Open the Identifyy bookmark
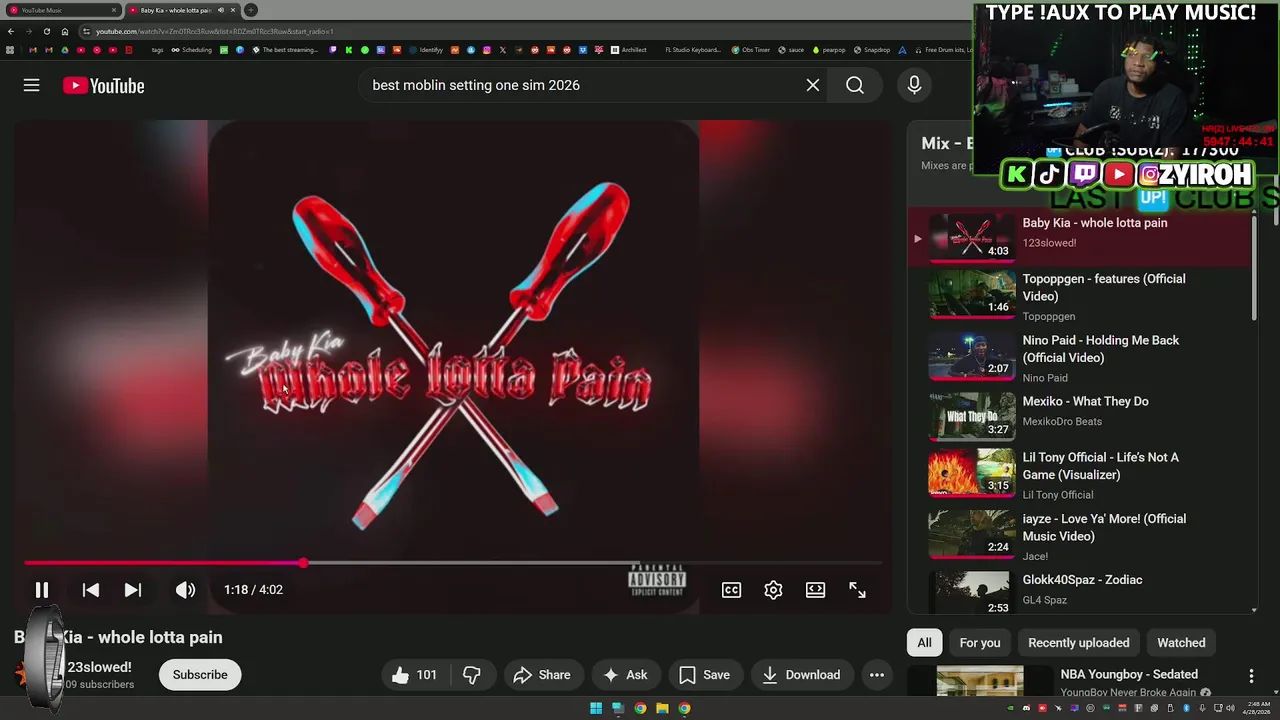 point(427,50)
